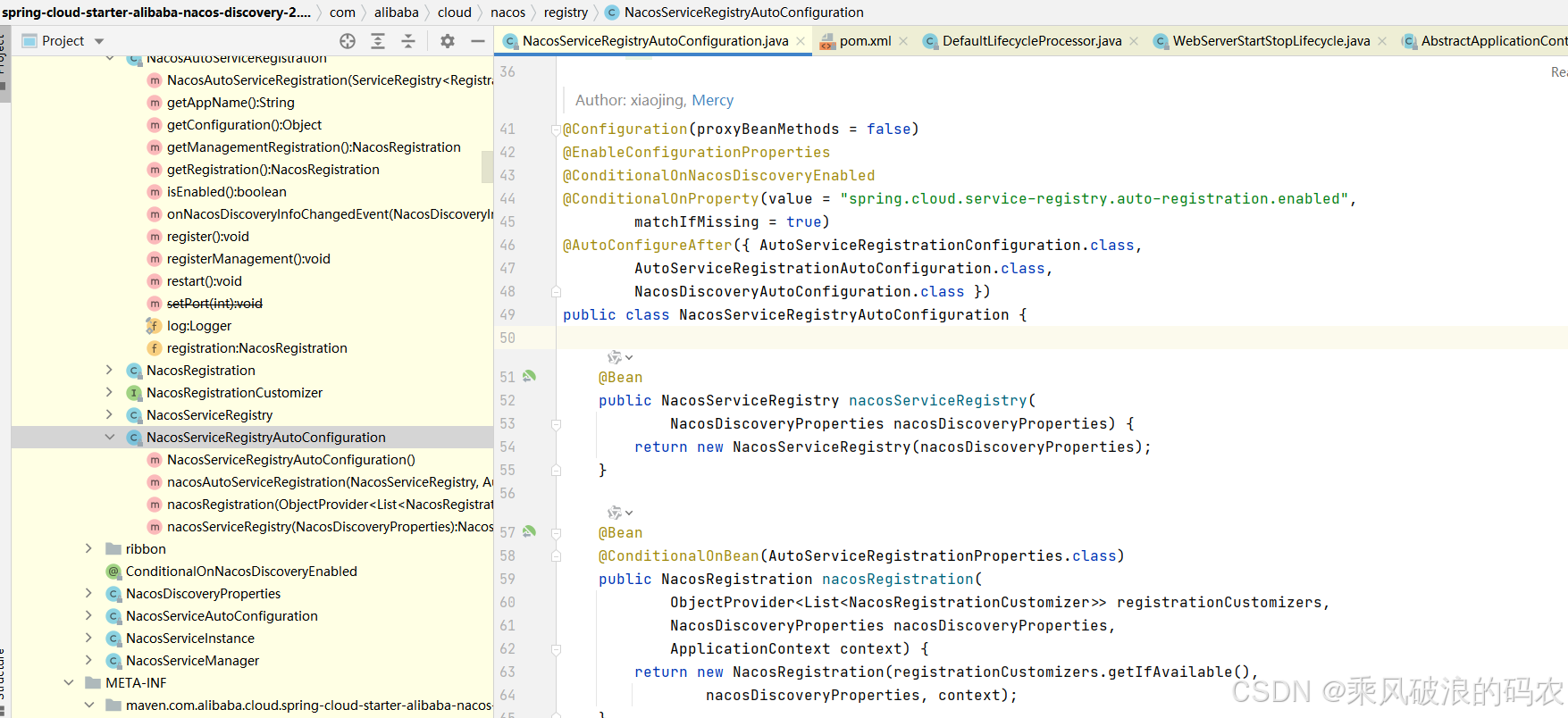Open the Project view dropdown
The height and width of the screenshot is (718, 1568).
pyautogui.click(x=99, y=41)
